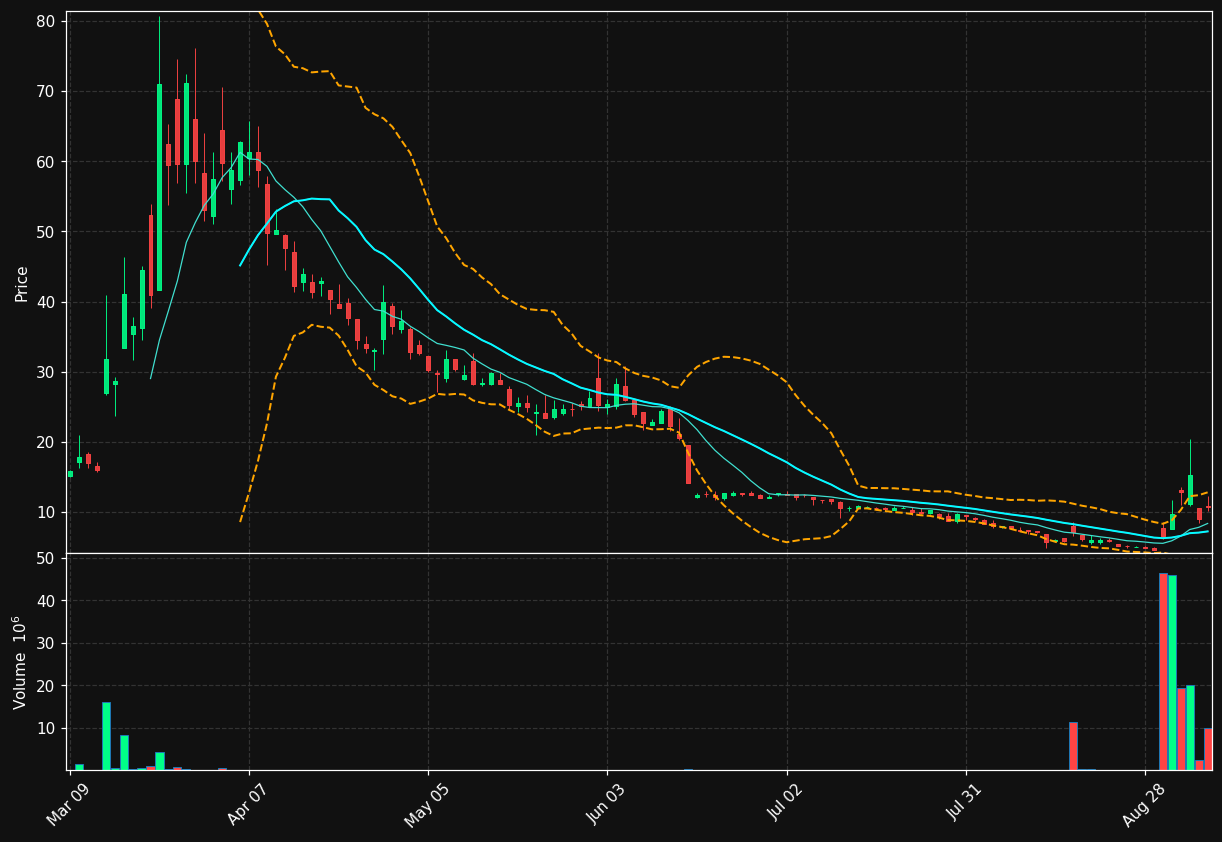Click the Price axis title
The image size is (1222, 842).
pyautogui.click(x=22, y=284)
